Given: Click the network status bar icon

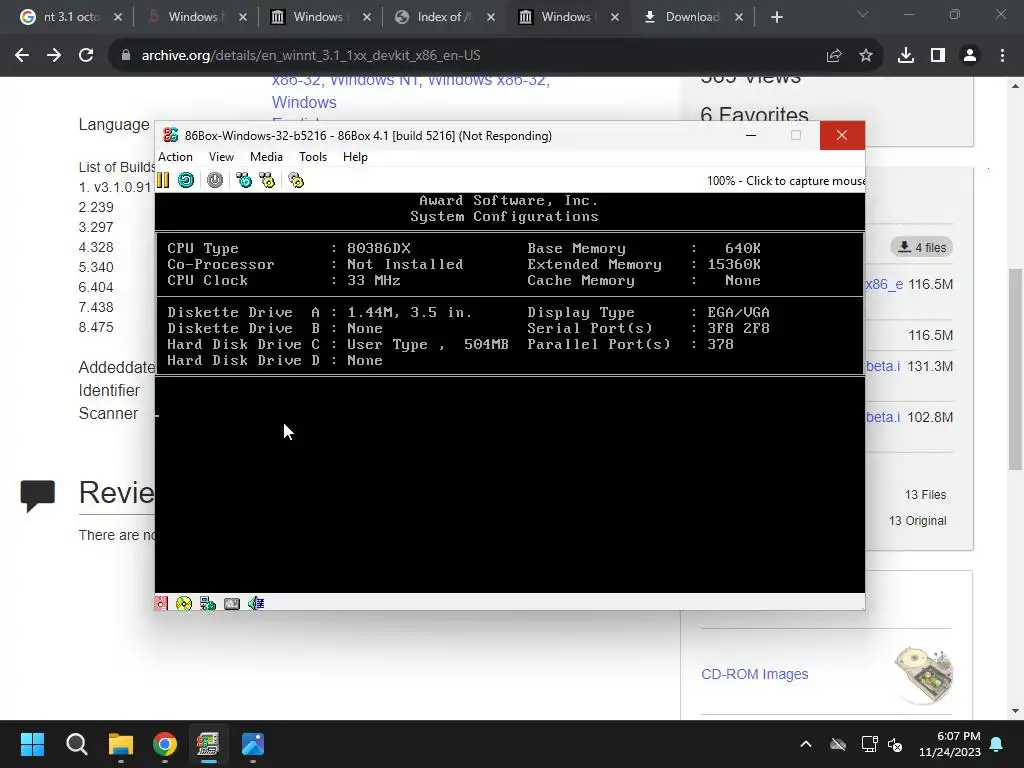Looking at the screenshot, I should (x=208, y=603).
